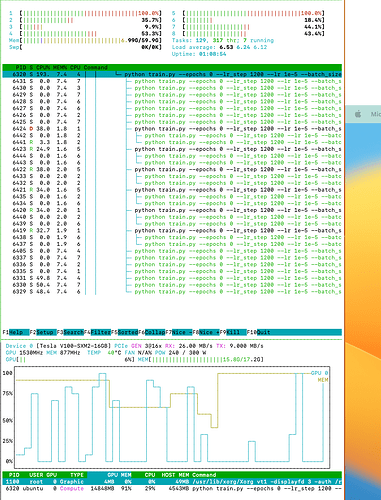Screen dimensions: 381x500
Task: Click the Command column header in htop
Action: 95,67
